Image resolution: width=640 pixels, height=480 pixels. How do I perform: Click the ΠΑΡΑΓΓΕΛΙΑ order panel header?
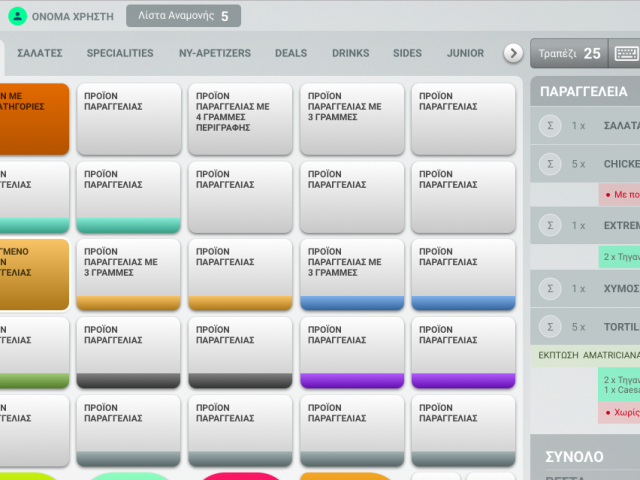point(585,91)
